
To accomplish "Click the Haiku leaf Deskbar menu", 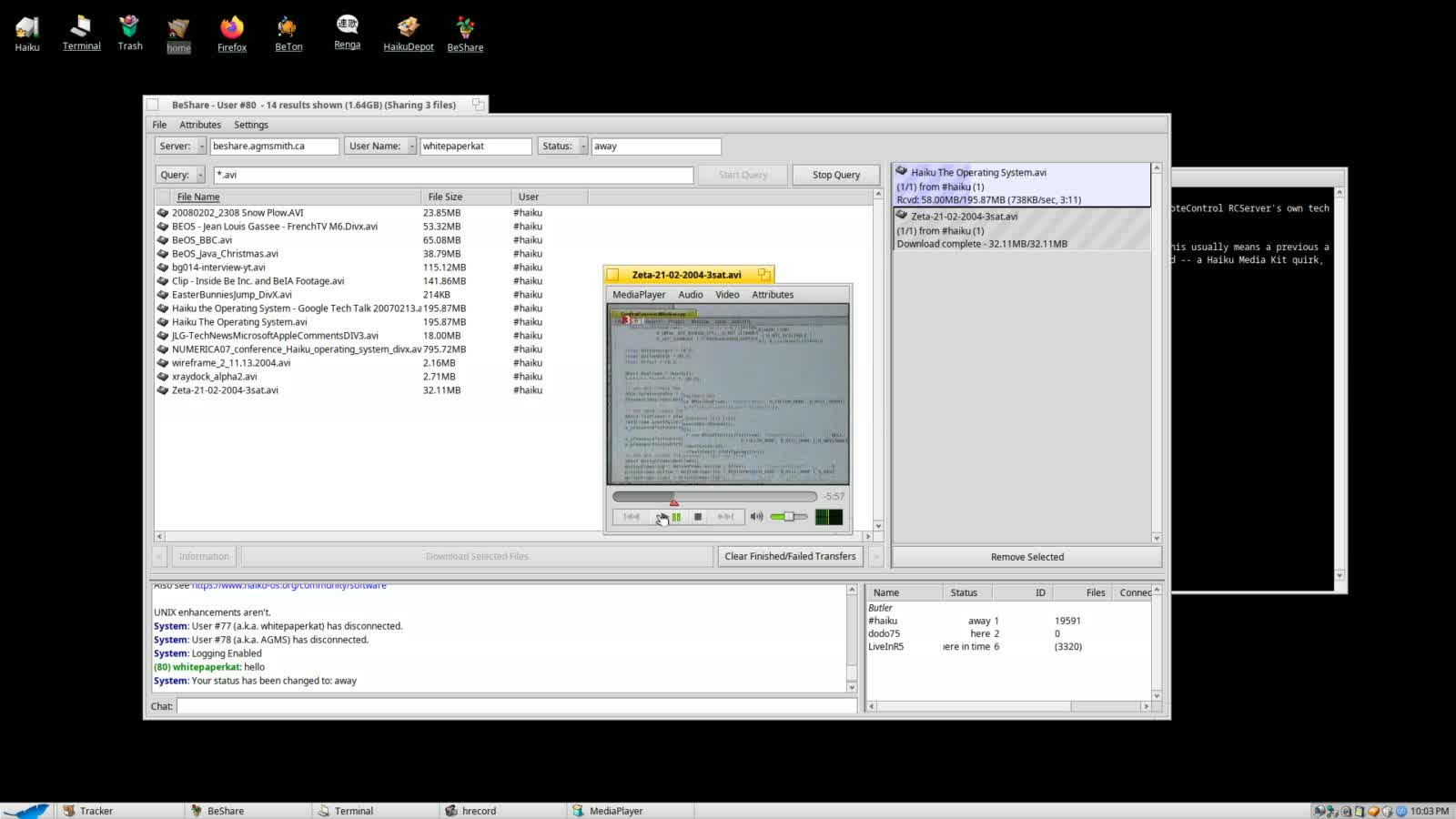I will point(25,810).
